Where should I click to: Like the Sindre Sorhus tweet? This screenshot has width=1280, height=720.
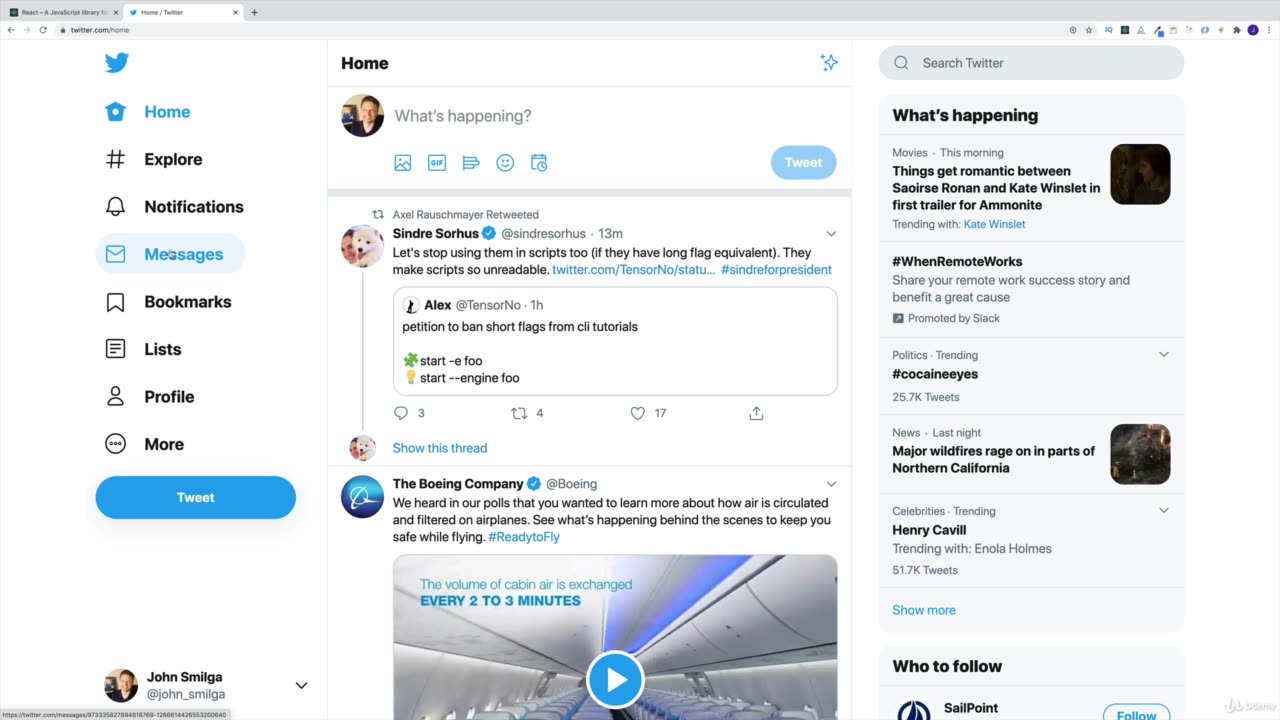coord(638,413)
